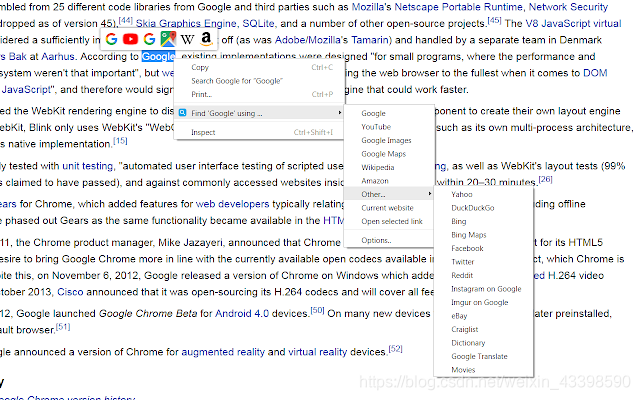This screenshot has width=640, height=400.
Task: Follow the SQLite link
Action: (x=258, y=24)
